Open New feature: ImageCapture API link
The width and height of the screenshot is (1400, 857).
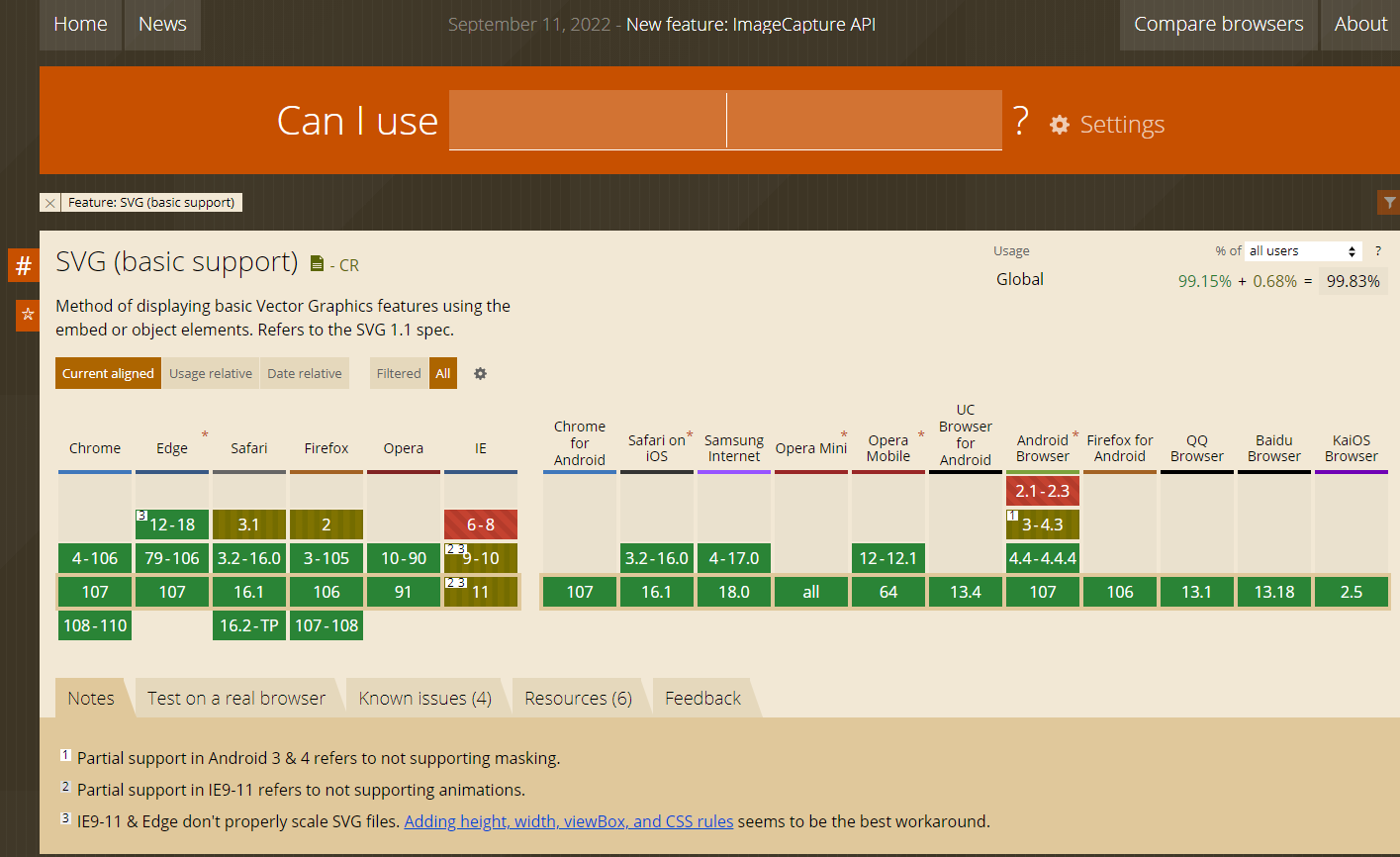coord(751,25)
